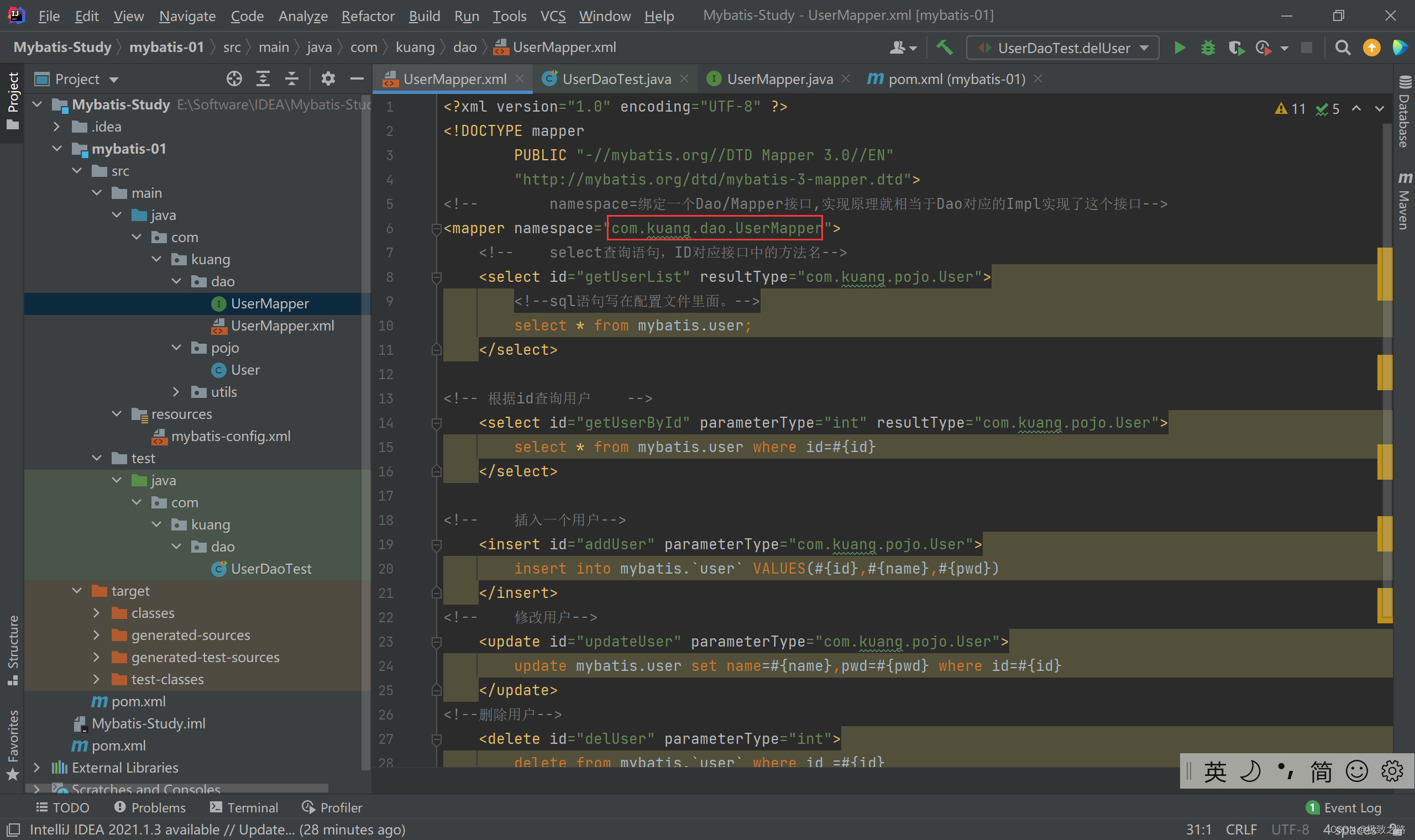Collapse the pojo package
Image resolution: width=1415 pixels, height=840 pixels.
[x=176, y=348]
